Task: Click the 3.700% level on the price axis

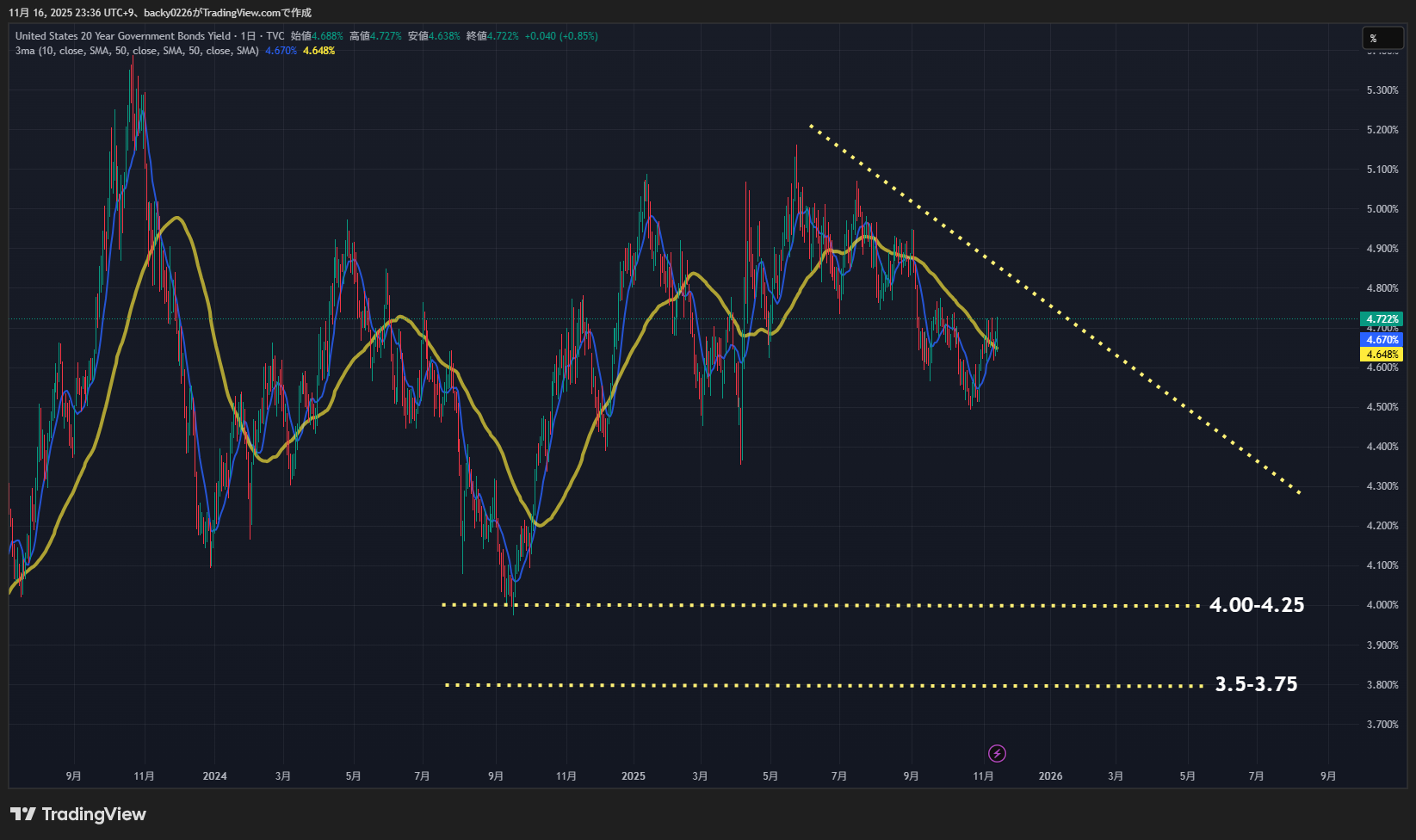Action: coord(1382,725)
